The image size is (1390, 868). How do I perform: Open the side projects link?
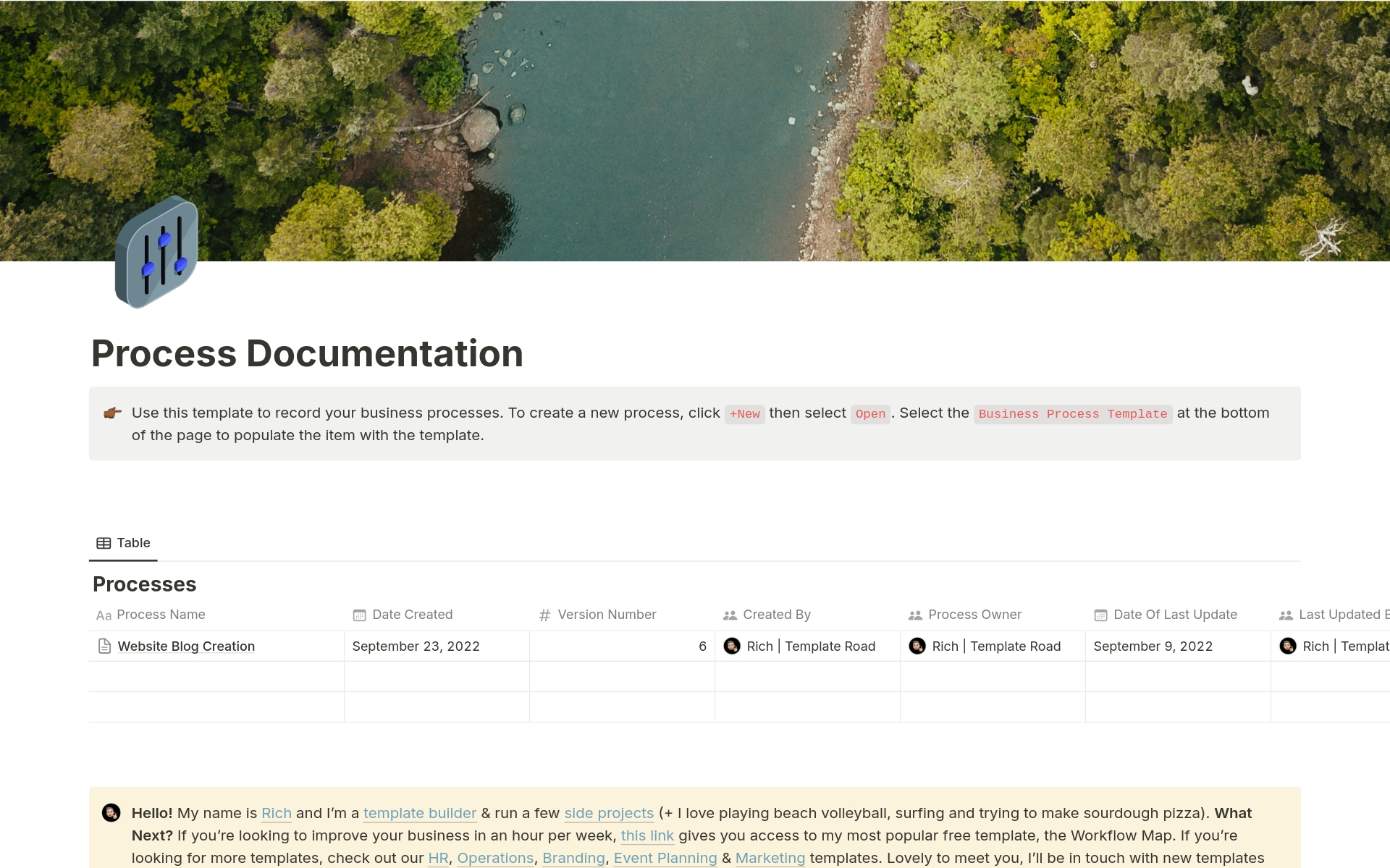click(x=608, y=813)
